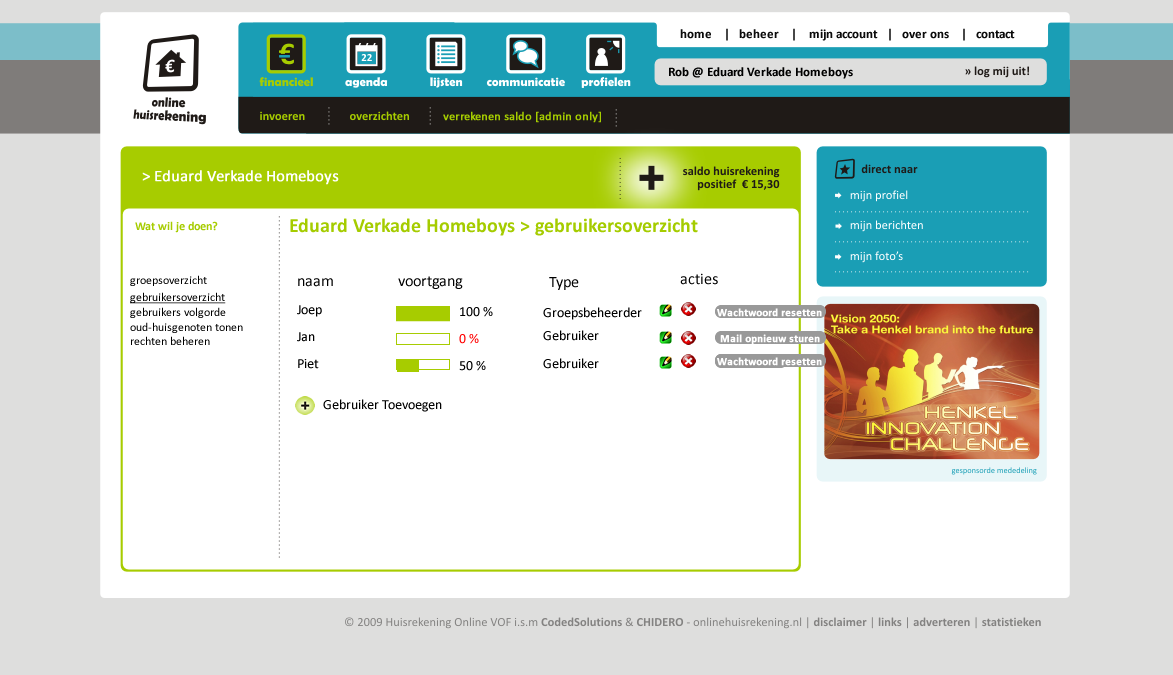Image resolution: width=1173 pixels, height=675 pixels.
Task: Open the Henkel Innovation Challenge banner
Action: [x=931, y=381]
